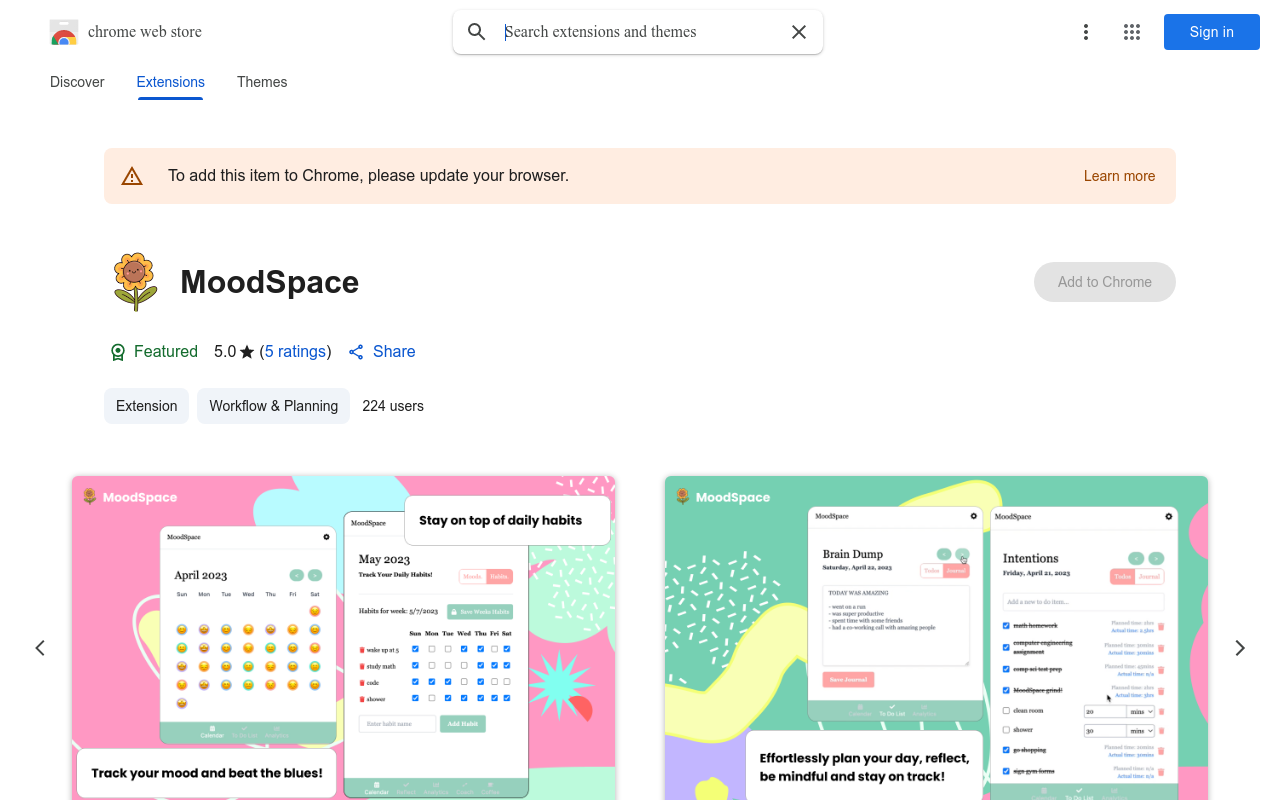Open the Google apps grid
Image resolution: width=1280 pixels, height=800 pixels.
(1132, 32)
